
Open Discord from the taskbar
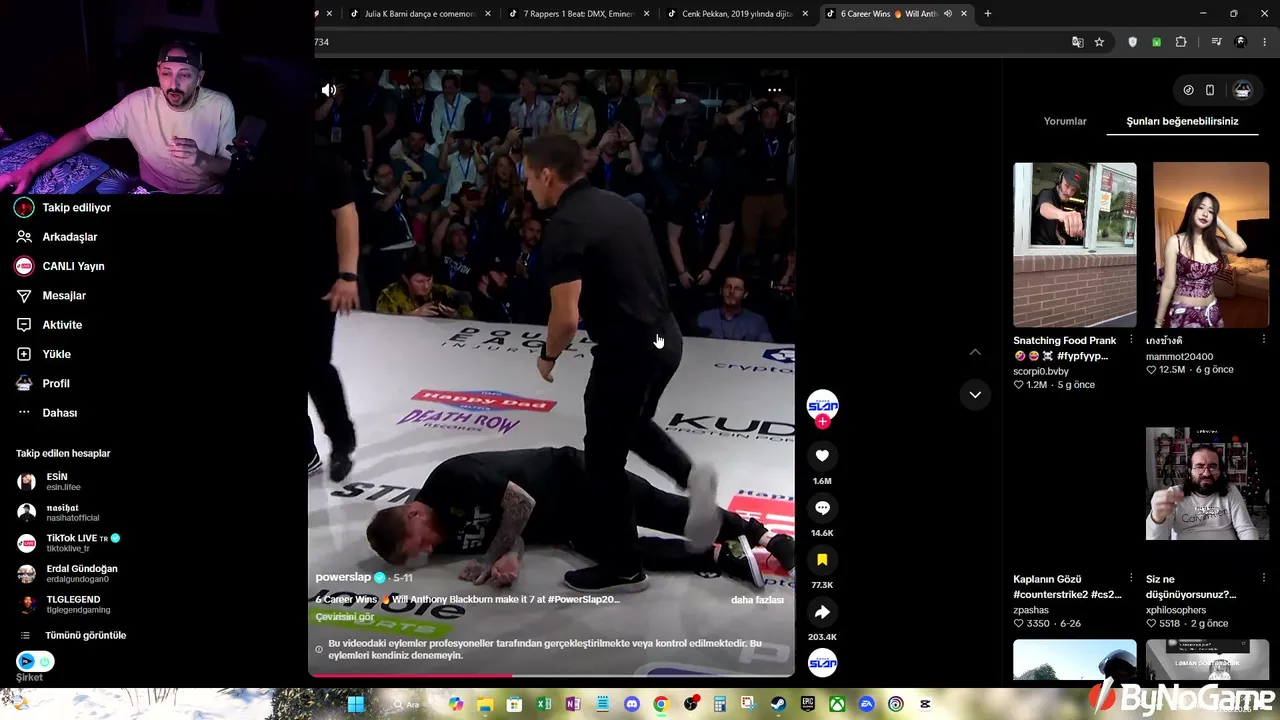click(x=631, y=704)
